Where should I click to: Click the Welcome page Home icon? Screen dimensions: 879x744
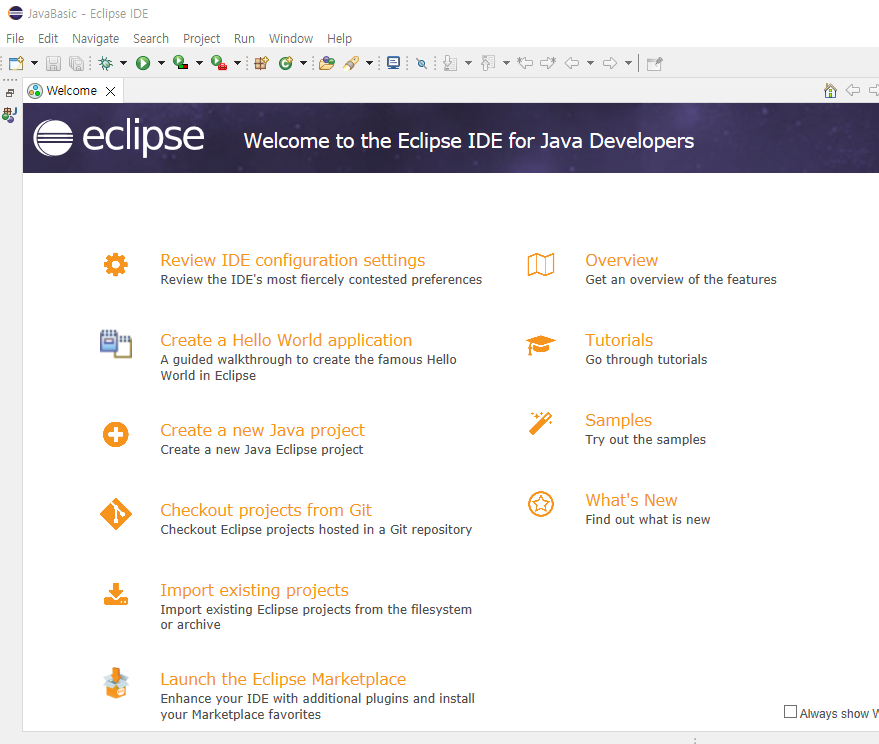click(x=830, y=90)
